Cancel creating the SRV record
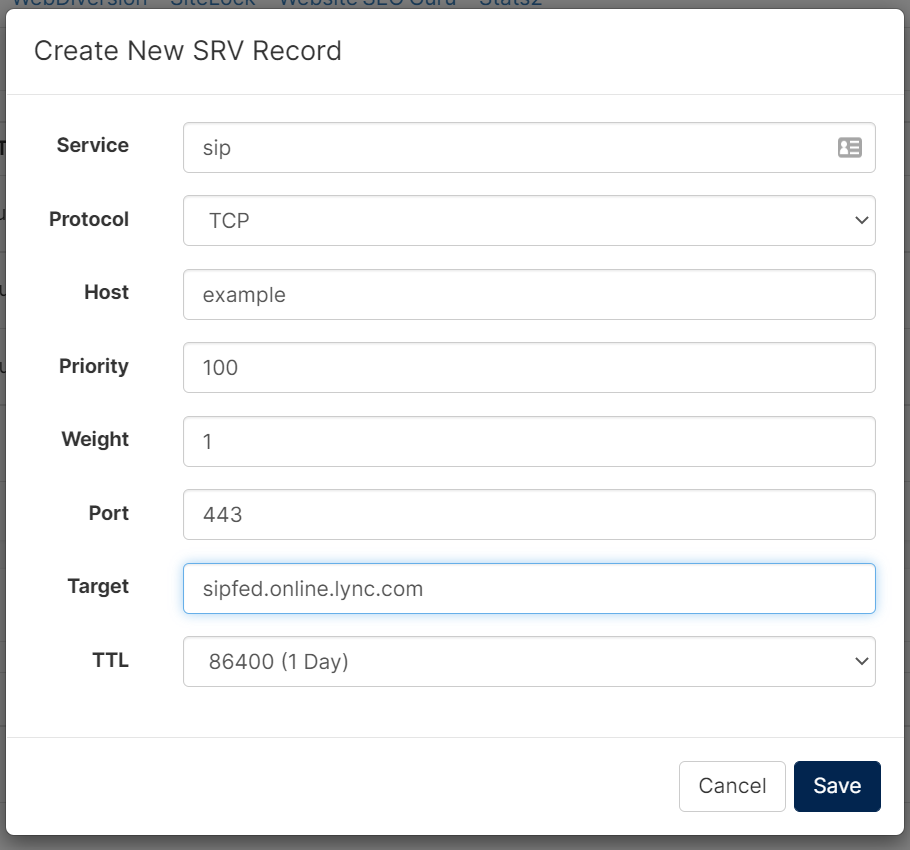This screenshot has width=910, height=850. (x=732, y=786)
